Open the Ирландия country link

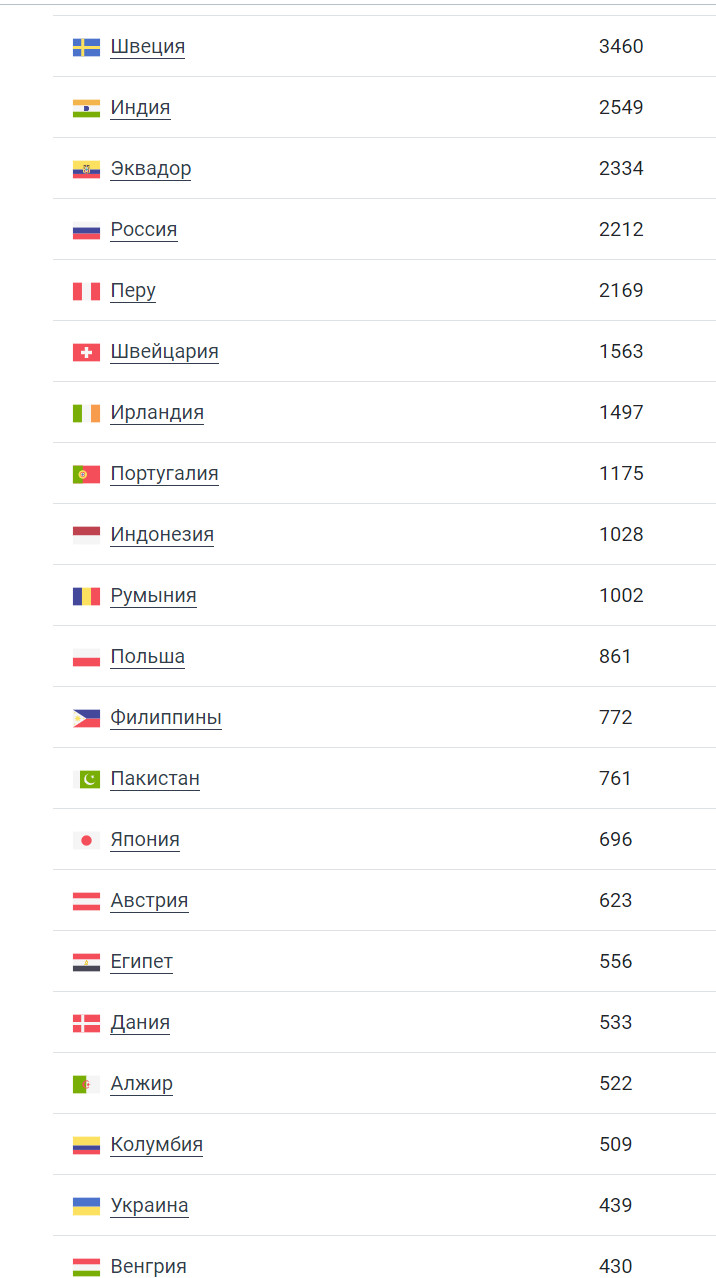[157, 413]
